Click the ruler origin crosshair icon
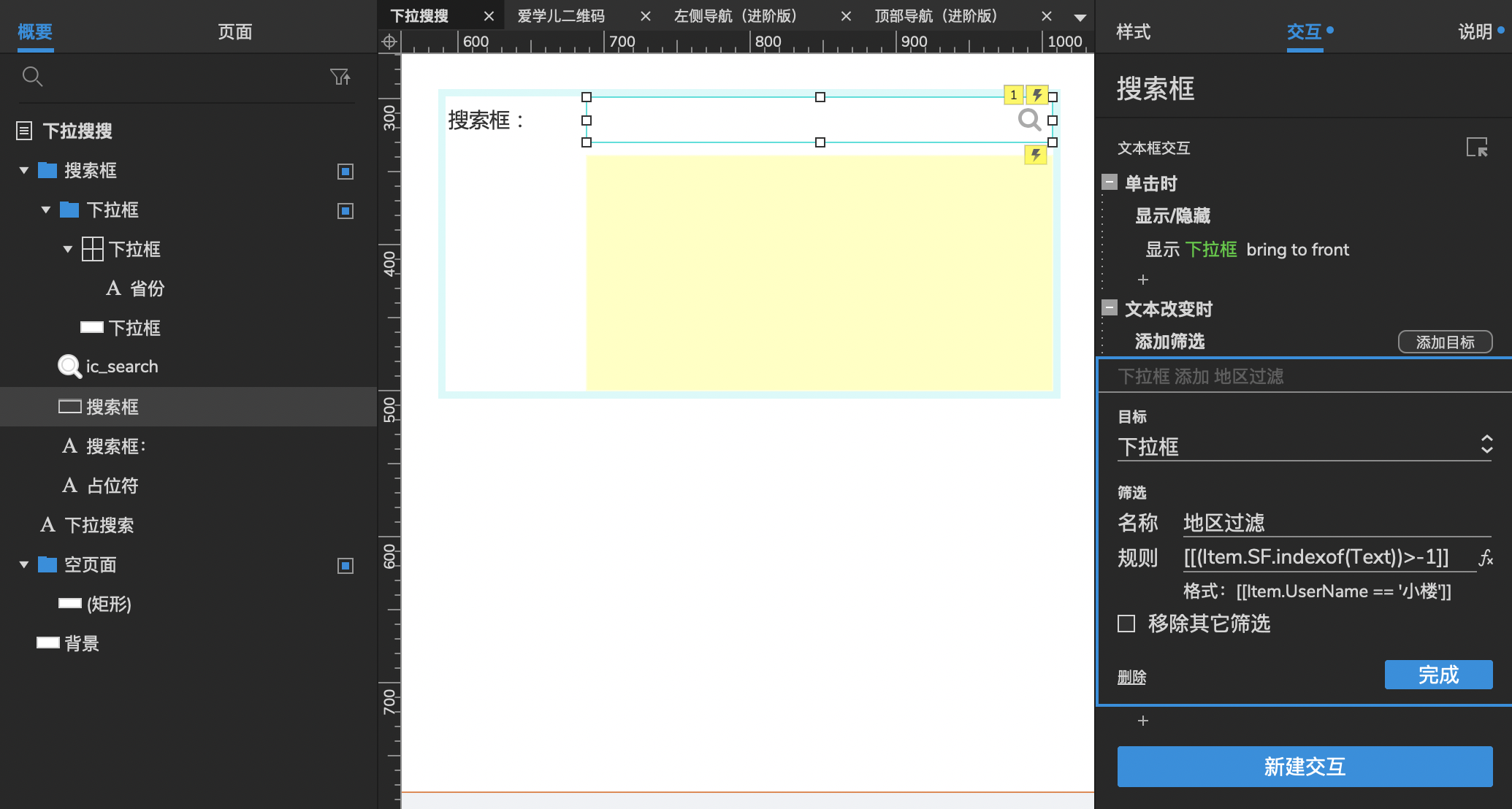 389,42
